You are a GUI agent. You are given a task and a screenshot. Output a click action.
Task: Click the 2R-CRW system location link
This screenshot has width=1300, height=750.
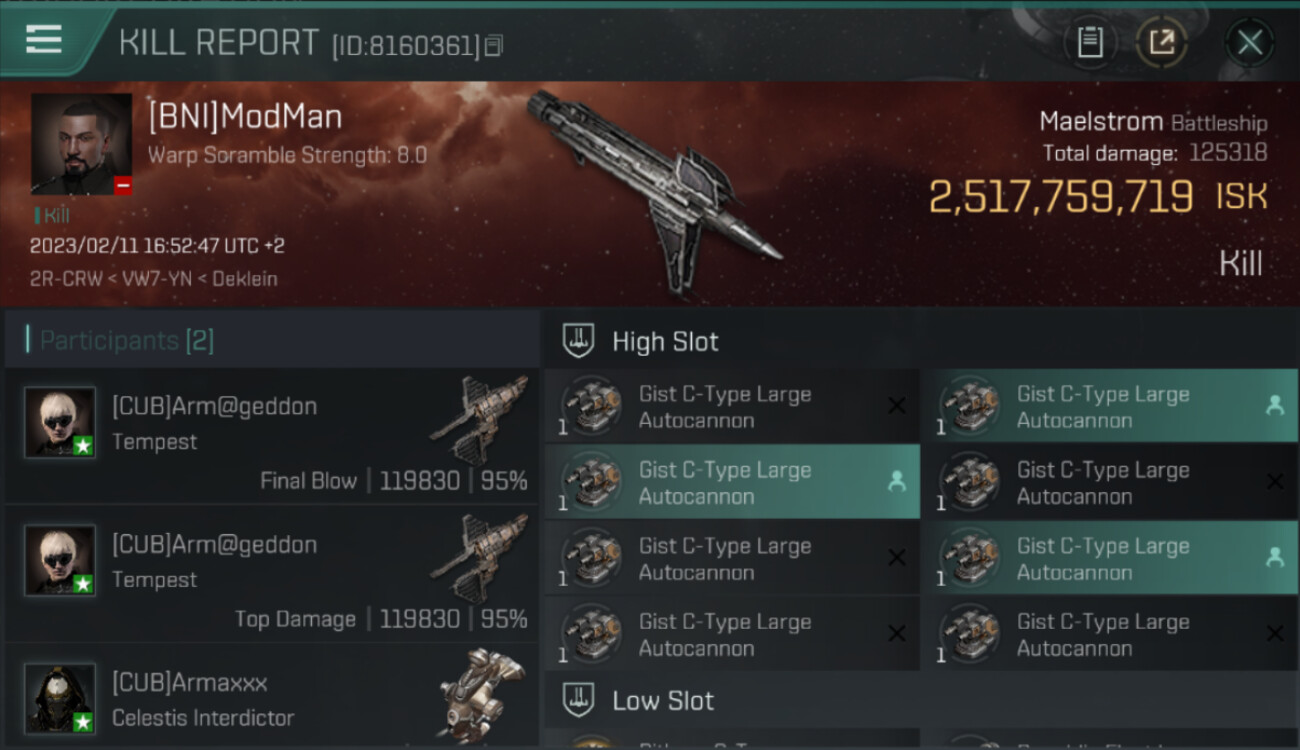point(65,278)
